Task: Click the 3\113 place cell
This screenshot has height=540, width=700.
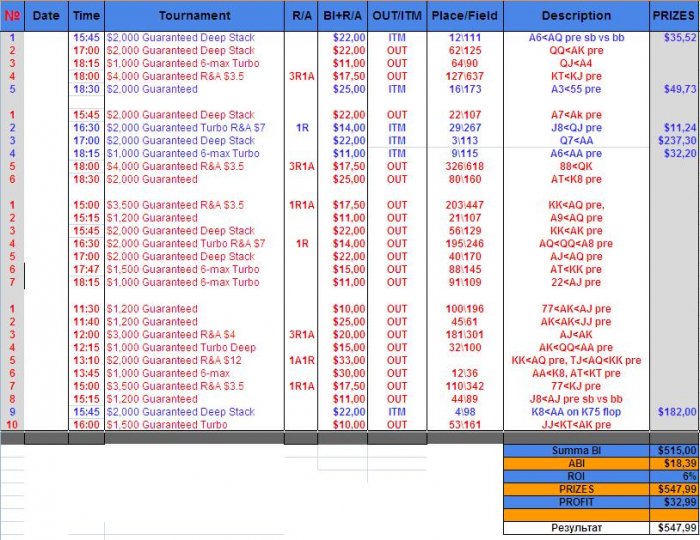Action: point(465,141)
